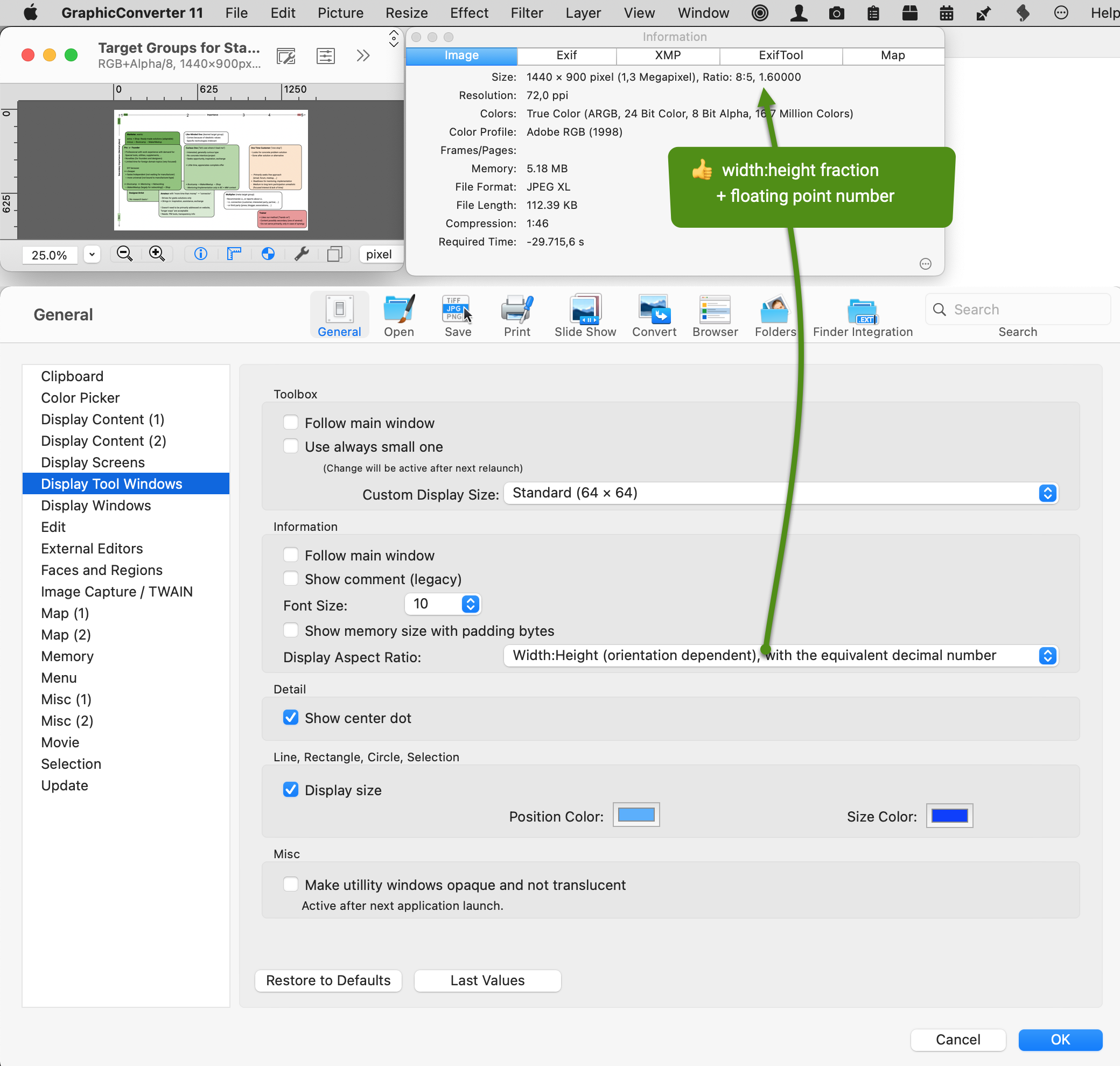This screenshot has height=1066, width=1120.
Task: Open the Effect menu
Action: (469, 12)
